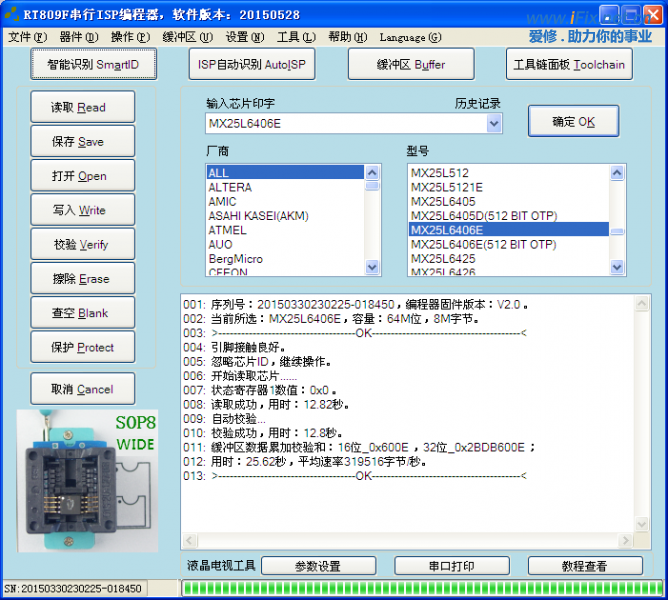Click the SOP8 WIDE socket image
This screenshot has width=668, height=600.
[87, 481]
